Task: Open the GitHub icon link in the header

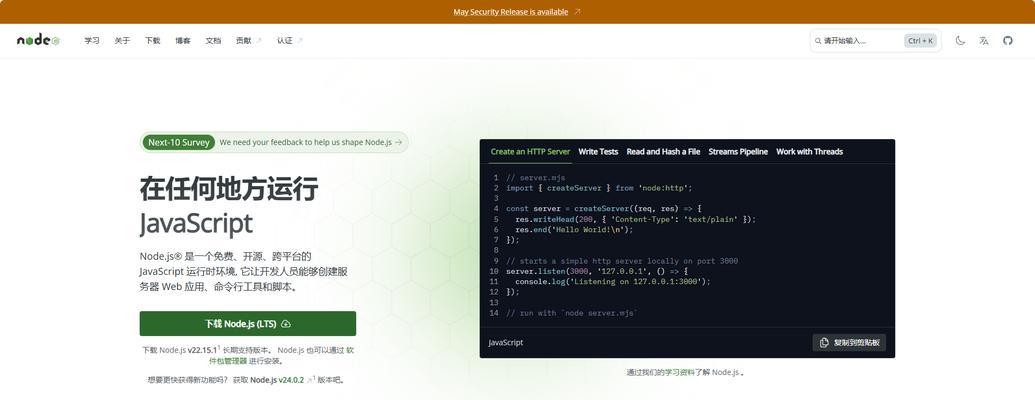Action: click(x=1007, y=40)
